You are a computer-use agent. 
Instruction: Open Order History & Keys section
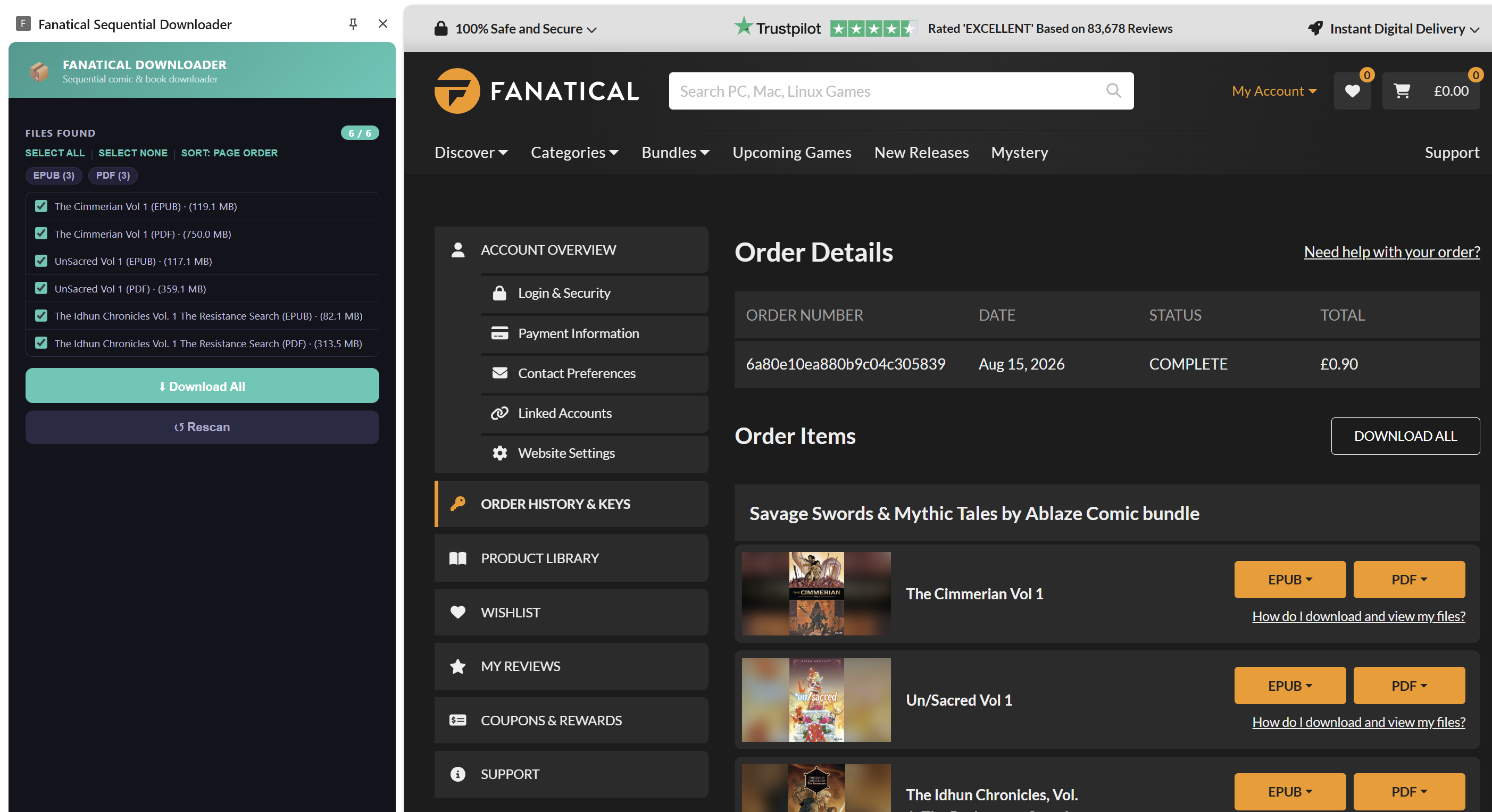pyautogui.click(x=571, y=504)
